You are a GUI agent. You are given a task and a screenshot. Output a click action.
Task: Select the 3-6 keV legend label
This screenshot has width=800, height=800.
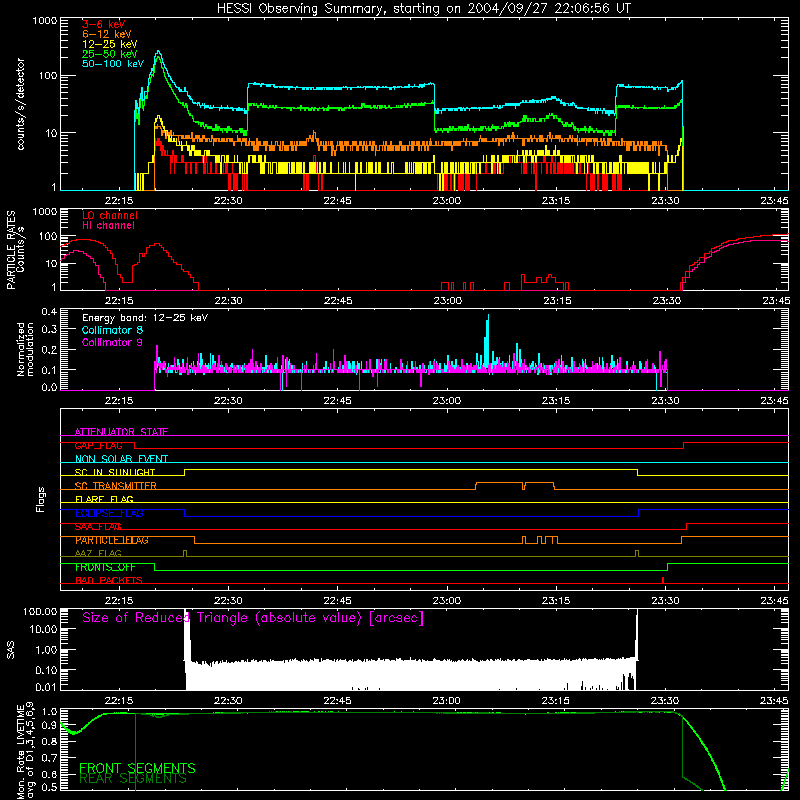(104, 24)
